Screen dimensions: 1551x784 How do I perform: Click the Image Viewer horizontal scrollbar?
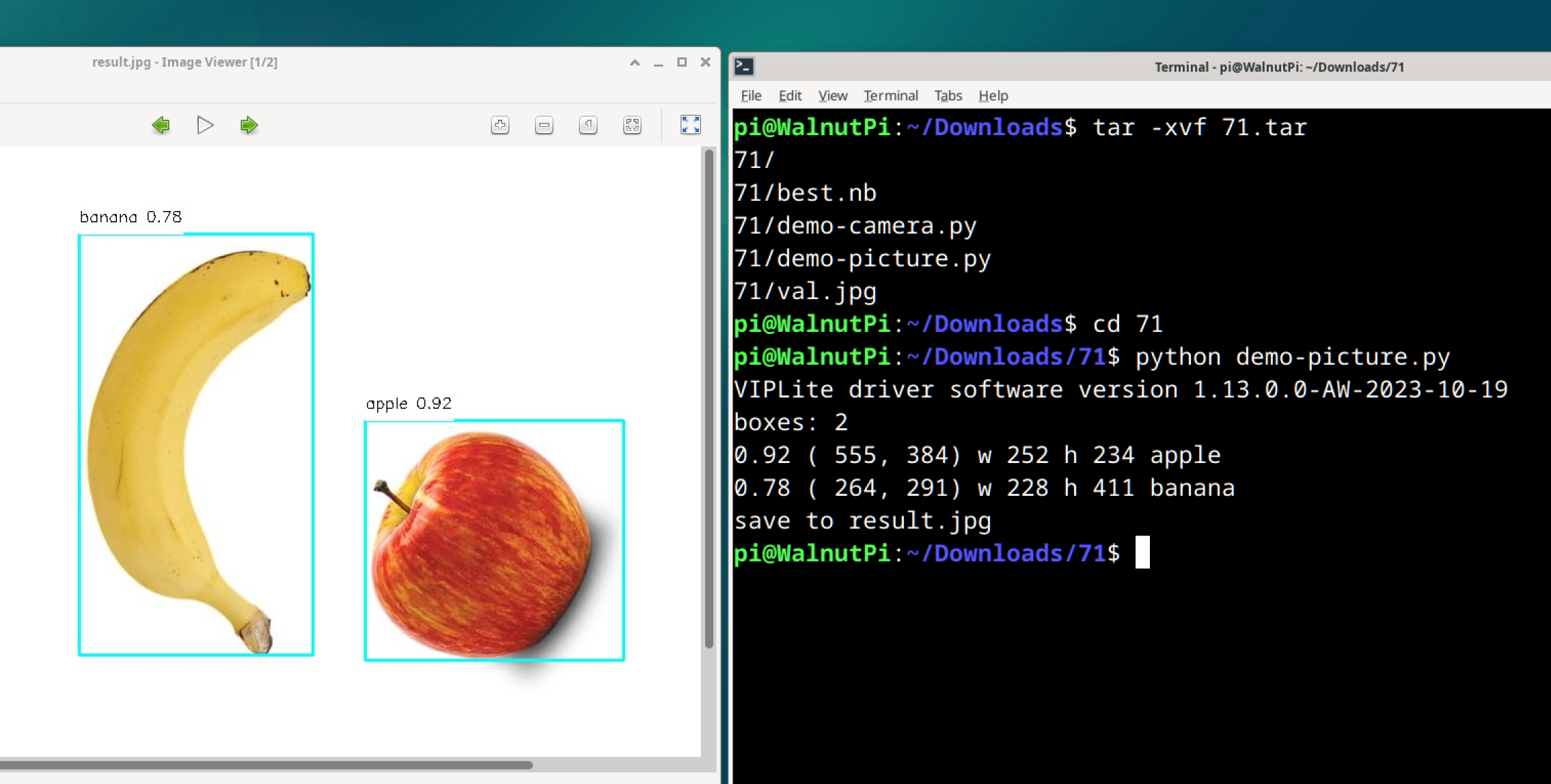(x=266, y=765)
